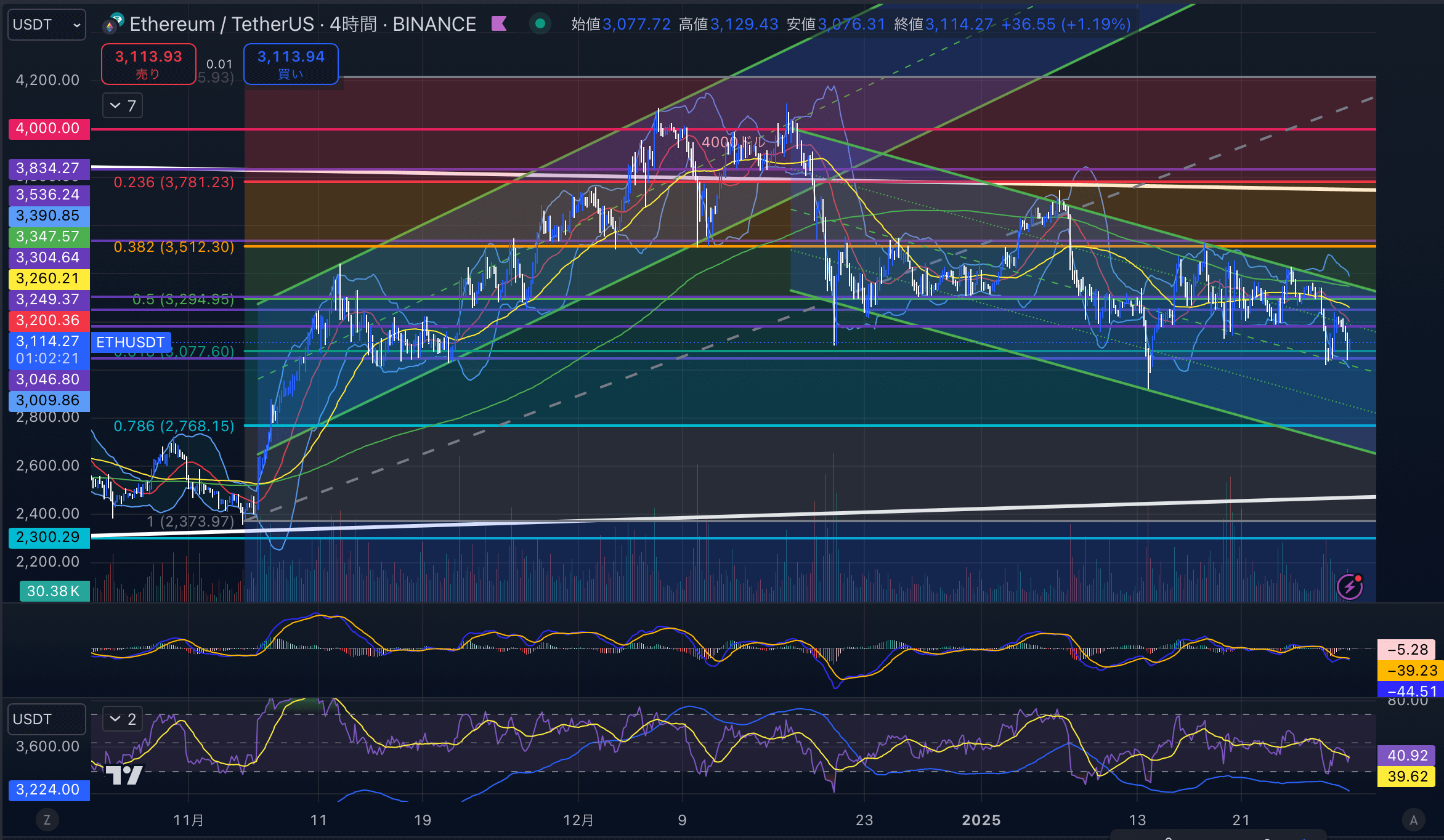Click the 3,260.21 yellow price label
Viewport: 1444px width, 840px height.
(49, 278)
